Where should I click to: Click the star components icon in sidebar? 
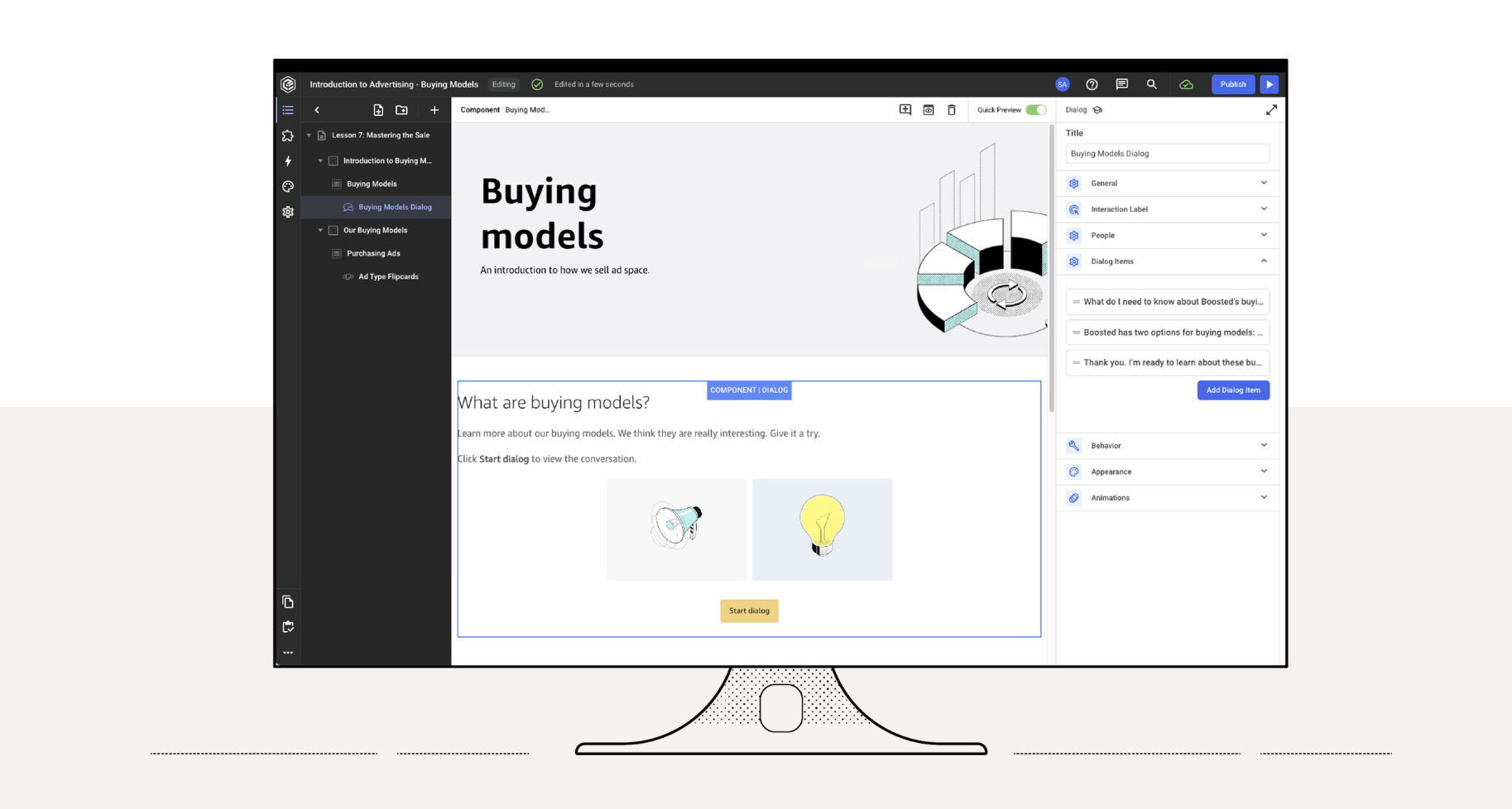[288, 136]
